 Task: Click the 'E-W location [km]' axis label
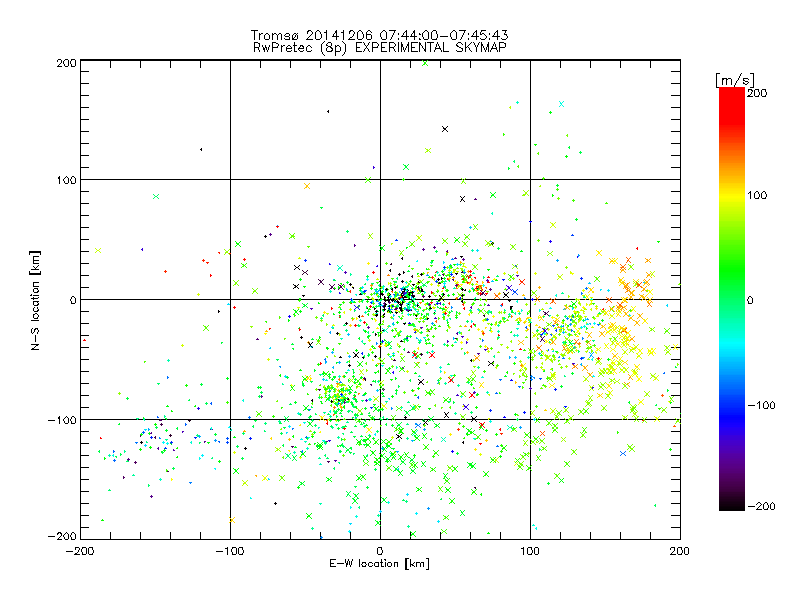(379, 563)
